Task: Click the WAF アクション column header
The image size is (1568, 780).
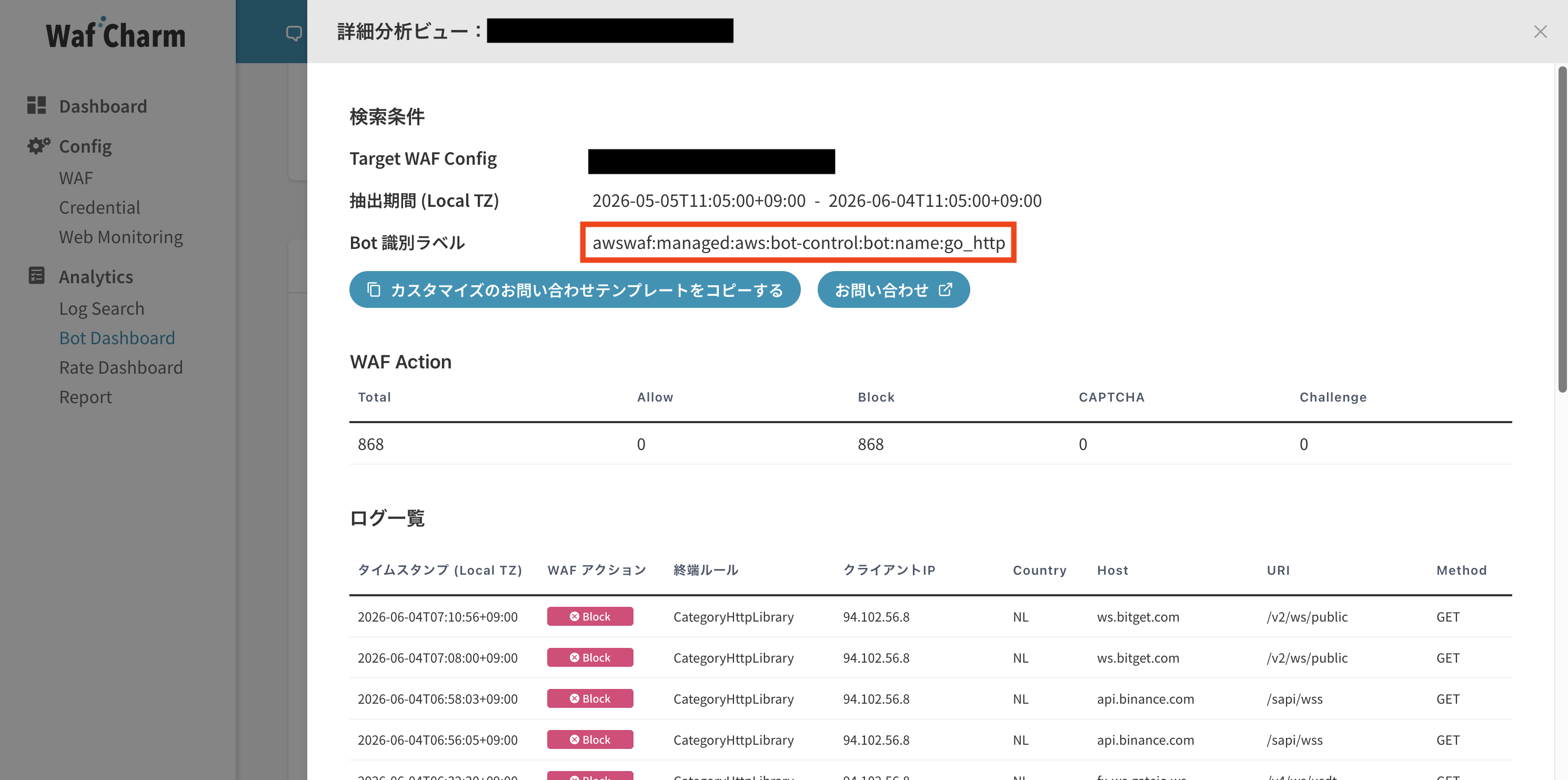Action: tap(597, 570)
